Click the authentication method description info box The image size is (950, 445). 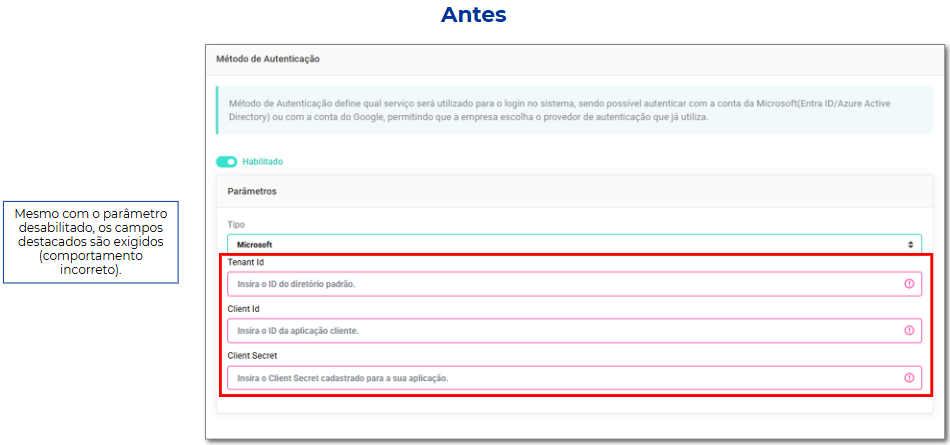575,111
